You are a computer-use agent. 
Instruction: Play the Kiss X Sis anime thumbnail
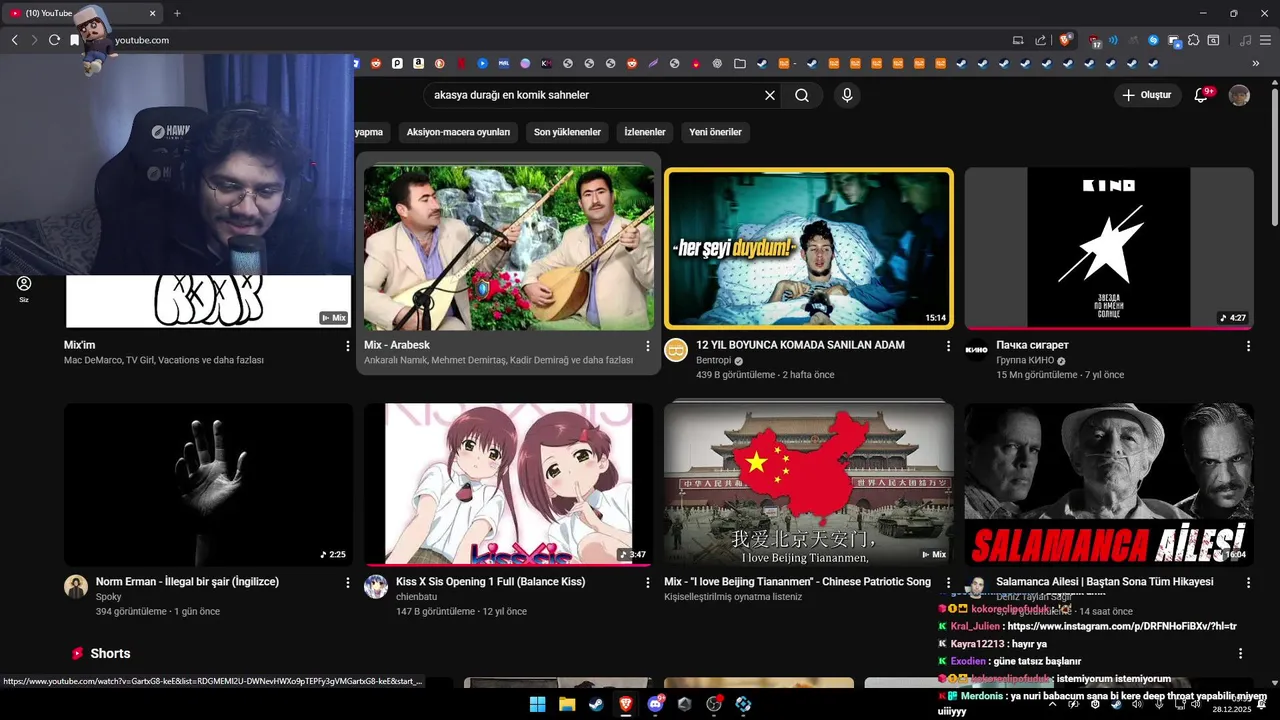pyautogui.click(x=508, y=485)
